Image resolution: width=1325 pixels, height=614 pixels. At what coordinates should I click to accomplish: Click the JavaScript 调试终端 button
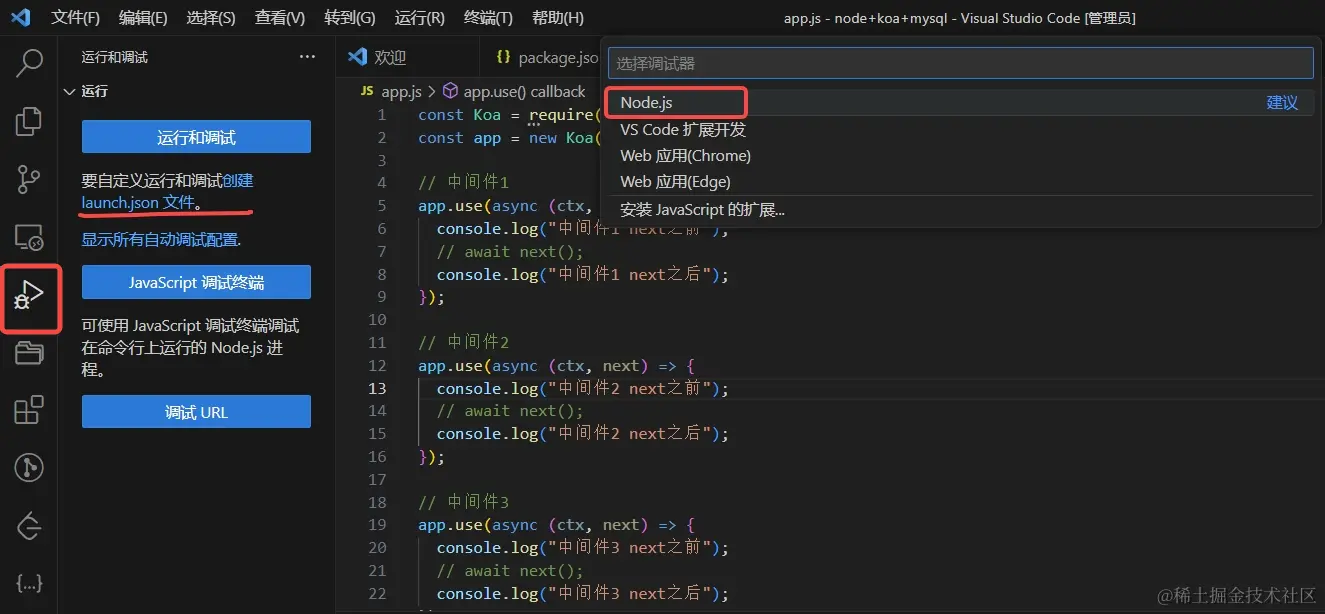196,282
